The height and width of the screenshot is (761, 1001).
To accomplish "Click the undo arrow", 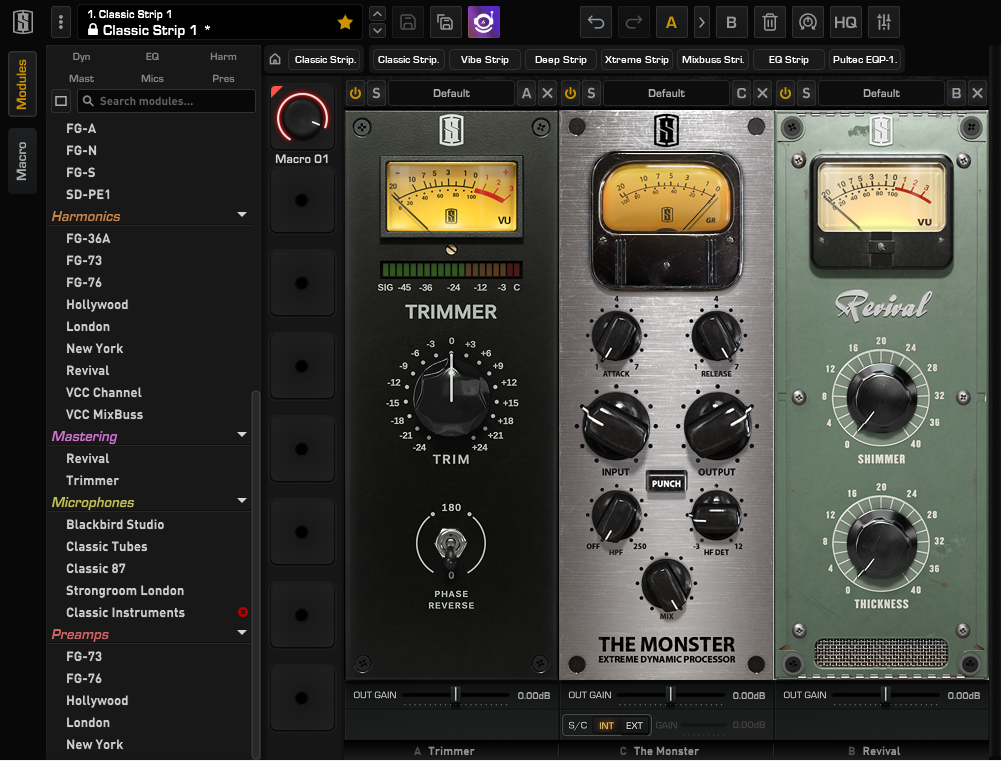I will (596, 22).
